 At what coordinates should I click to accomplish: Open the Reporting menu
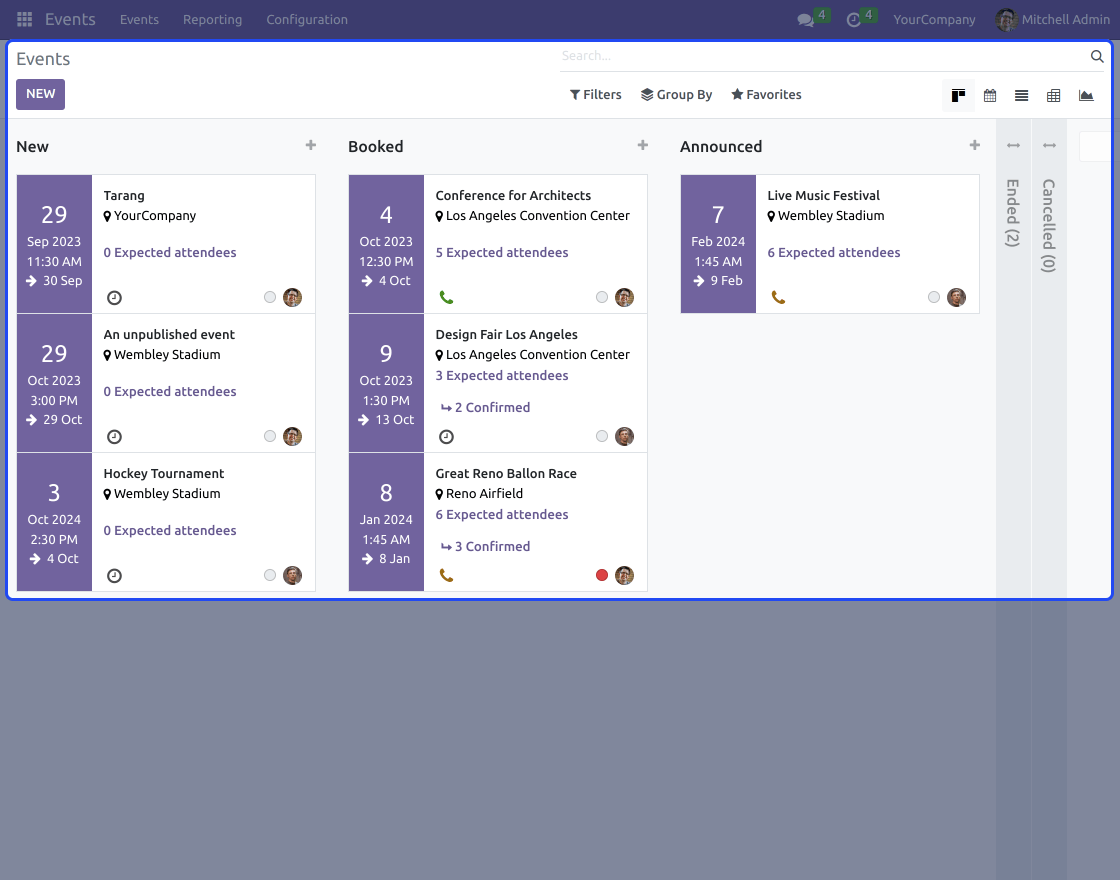(x=212, y=19)
